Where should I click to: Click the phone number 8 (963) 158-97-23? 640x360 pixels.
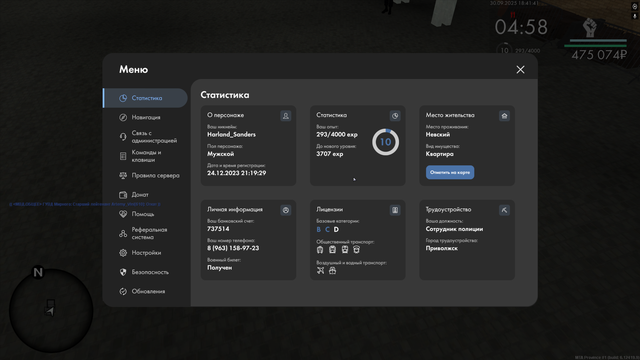tap(233, 248)
